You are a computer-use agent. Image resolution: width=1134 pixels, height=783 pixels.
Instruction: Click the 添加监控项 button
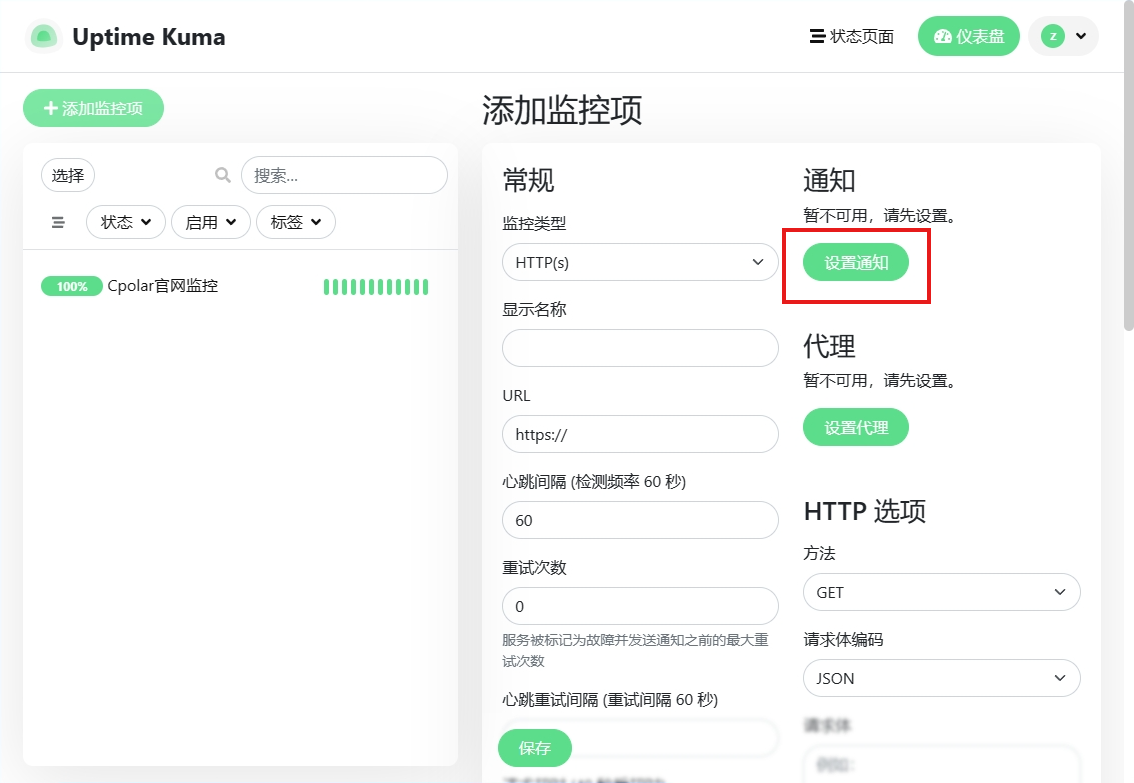(93, 108)
